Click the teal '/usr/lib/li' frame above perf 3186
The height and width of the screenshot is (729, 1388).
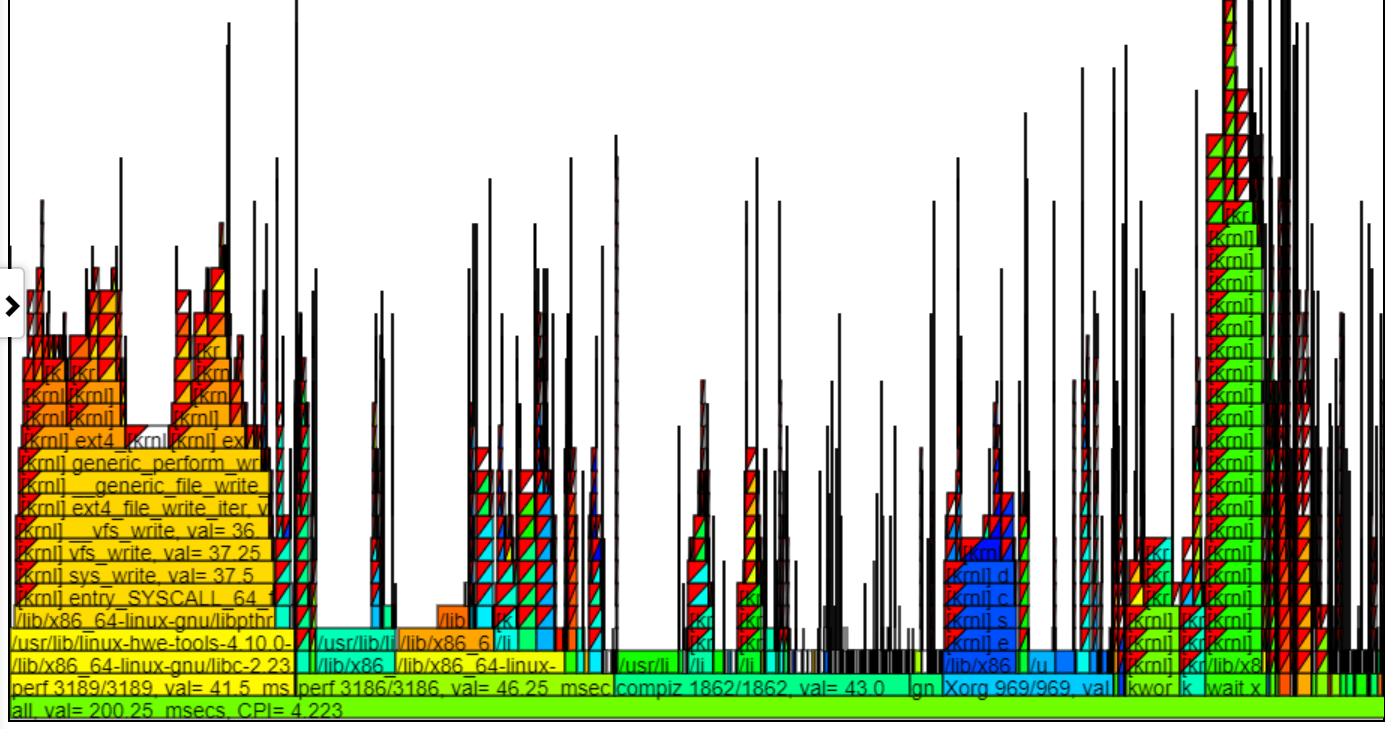pyautogui.click(x=356, y=641)
